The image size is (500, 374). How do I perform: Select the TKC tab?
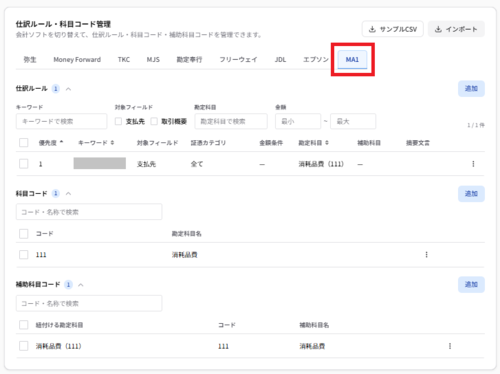click(x=124, y=60)
